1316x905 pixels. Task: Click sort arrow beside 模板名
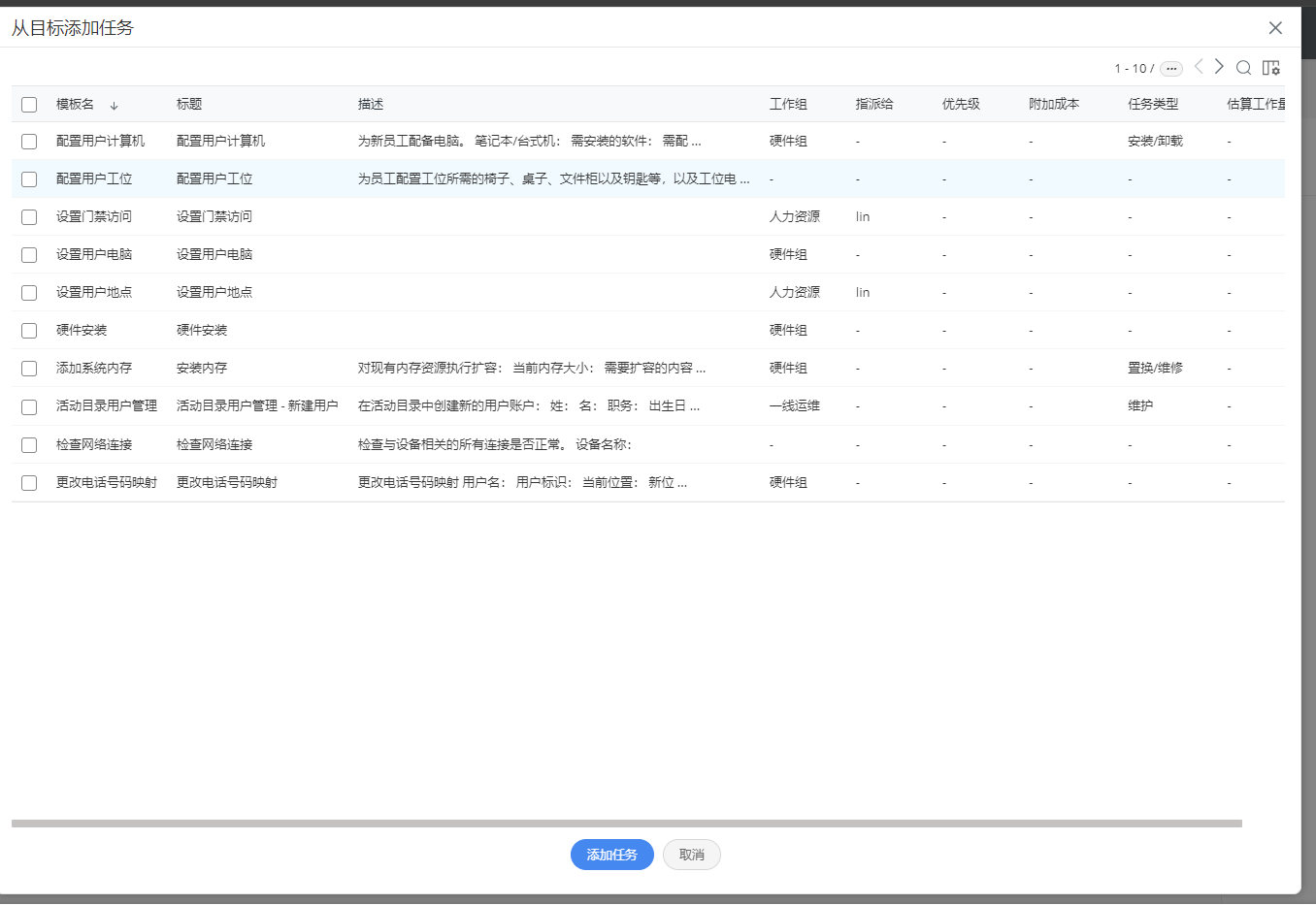pyautogui.click(x=114, y=105)
